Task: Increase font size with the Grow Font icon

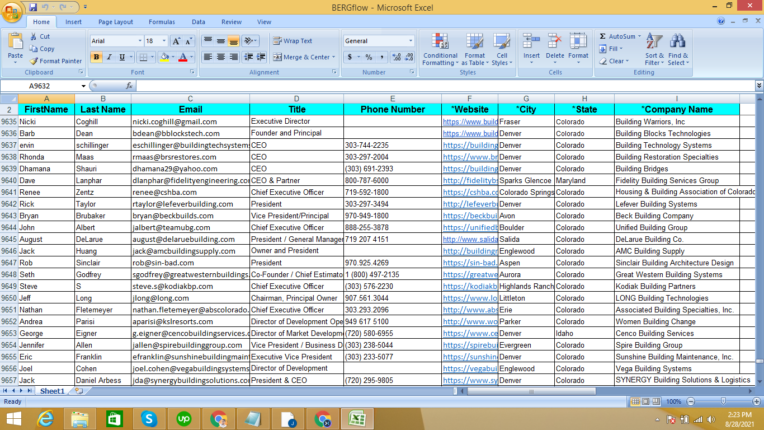Action: point(176,41)
